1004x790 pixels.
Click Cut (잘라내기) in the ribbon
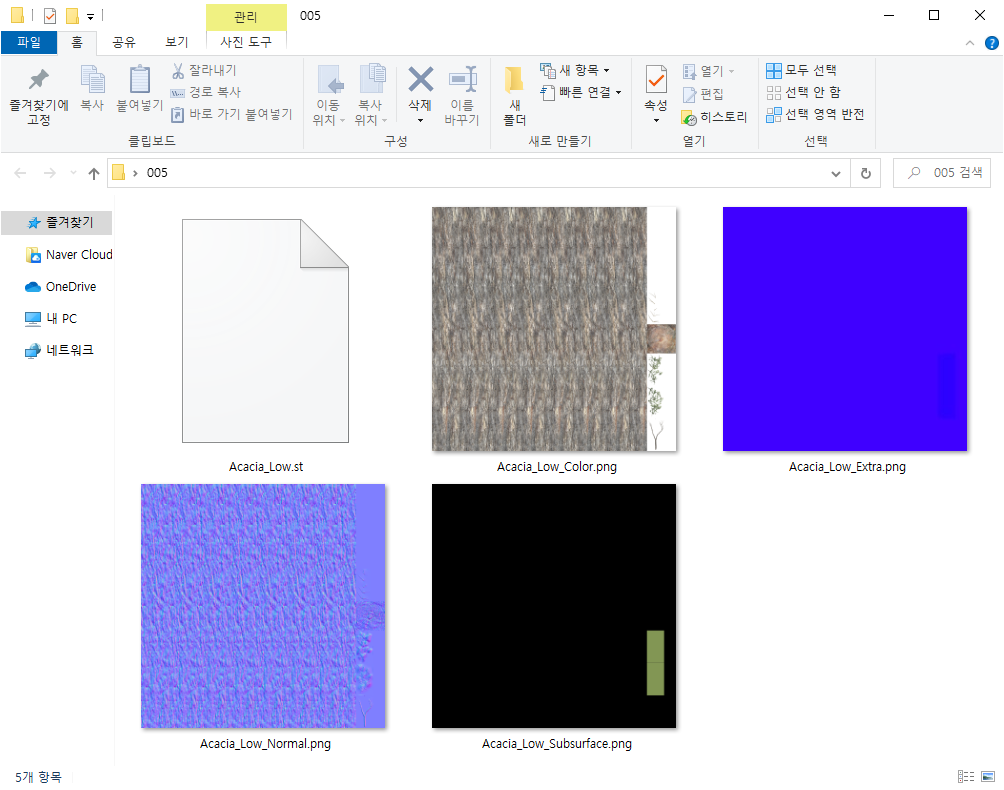(204, 70)
